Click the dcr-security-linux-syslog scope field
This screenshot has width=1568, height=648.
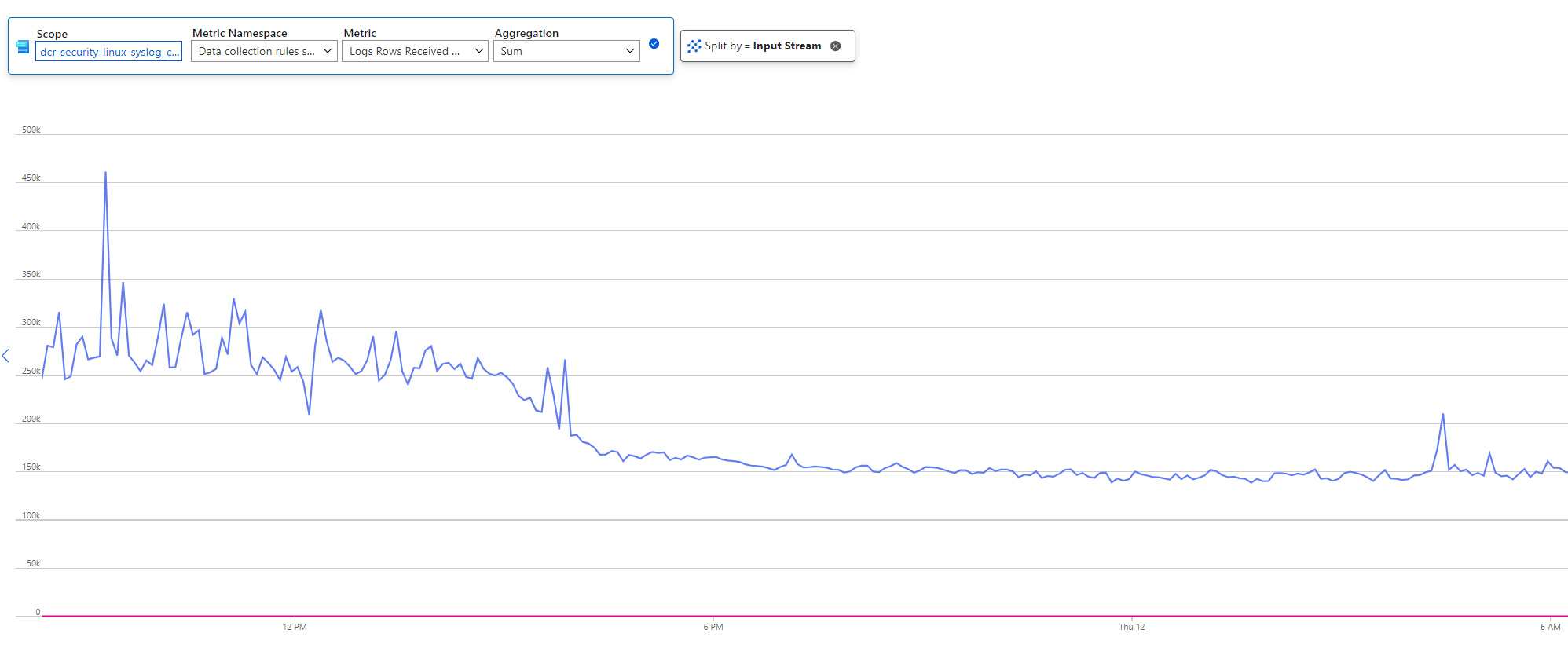tap(109, 52)
